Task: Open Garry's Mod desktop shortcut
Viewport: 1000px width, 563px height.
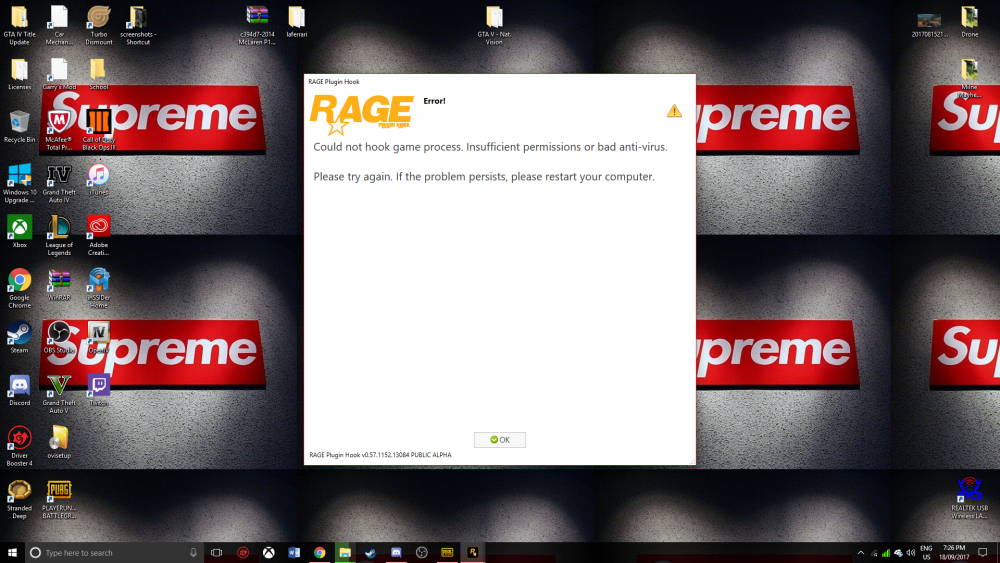Action: (x=59, y=74)
